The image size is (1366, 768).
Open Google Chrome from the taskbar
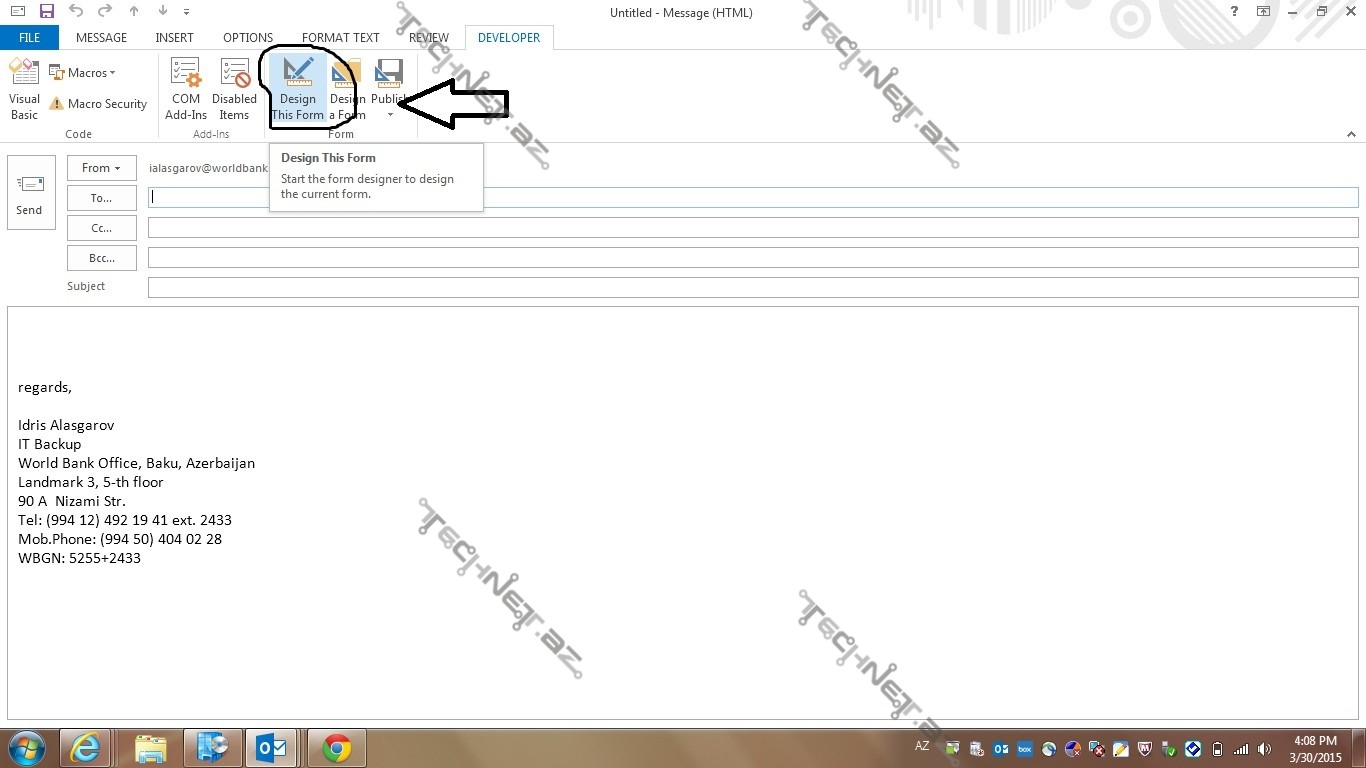(x=337, y=748)
